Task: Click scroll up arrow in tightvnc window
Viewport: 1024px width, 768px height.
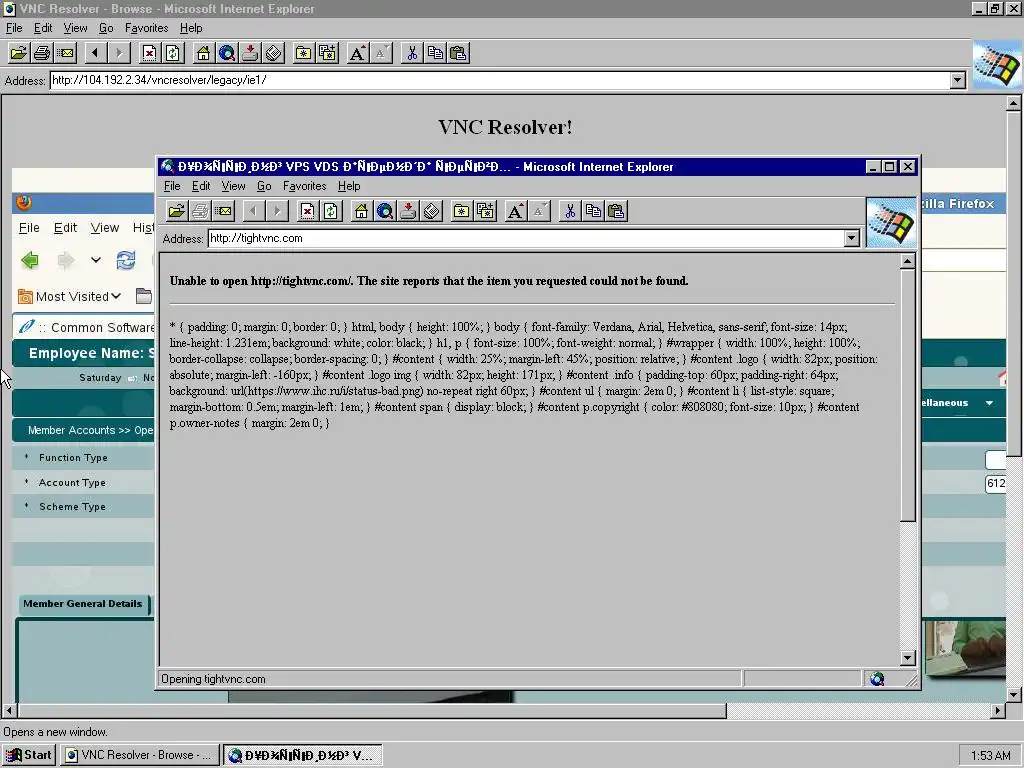Action: coord(907,262)
